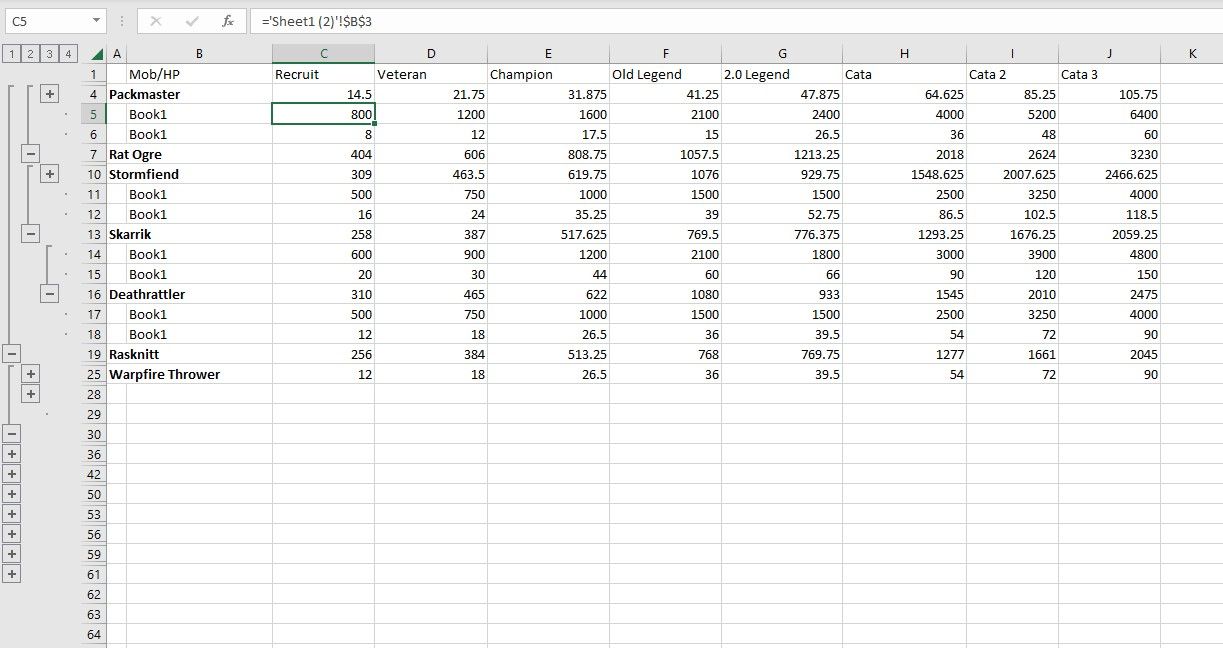Click the 933 value in Deathrattler row
The height and width of the screenshot is (648, 1223).
click(782, 294)
